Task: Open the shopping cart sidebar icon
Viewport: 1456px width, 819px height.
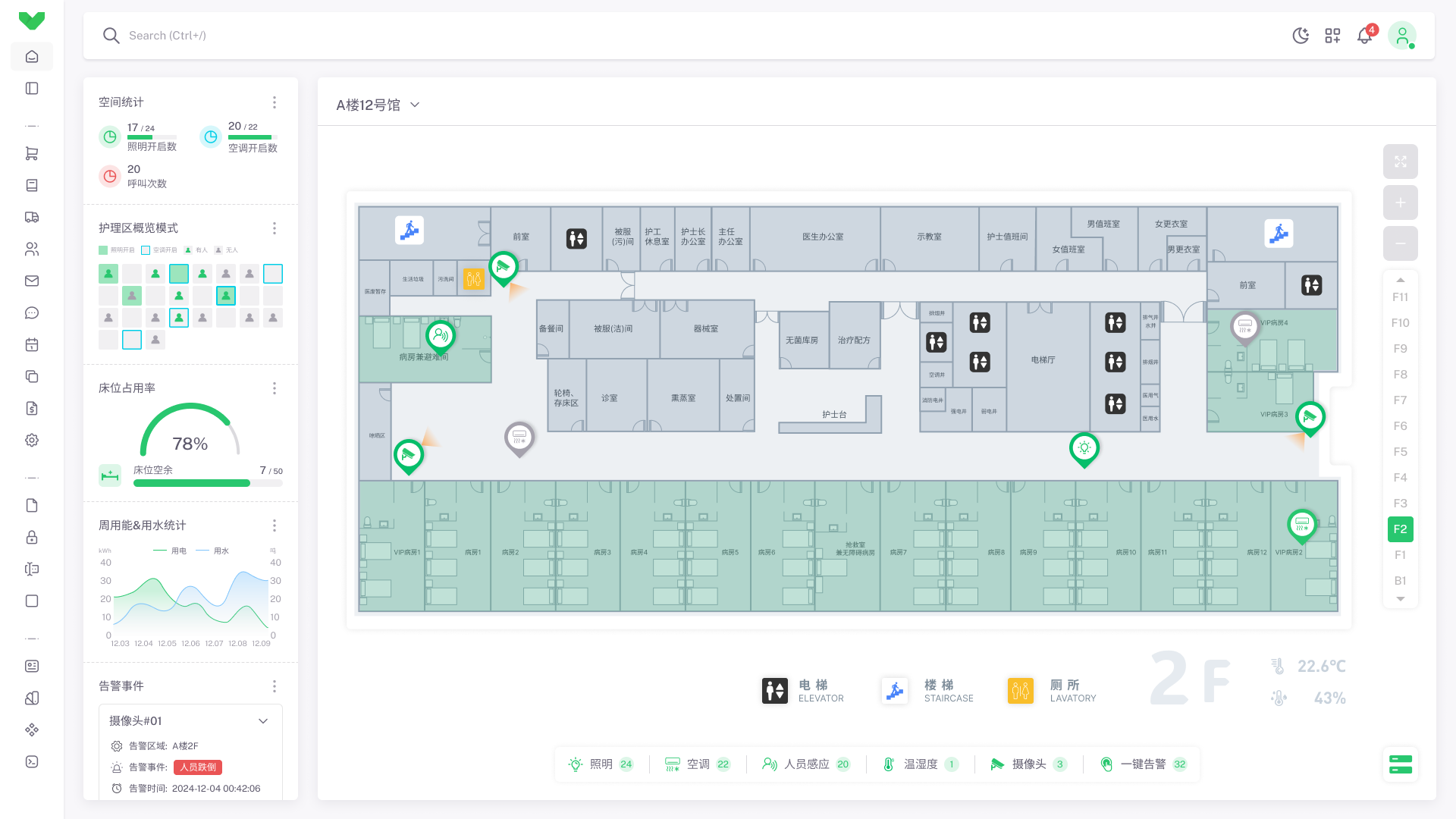Action: [32, 153]
